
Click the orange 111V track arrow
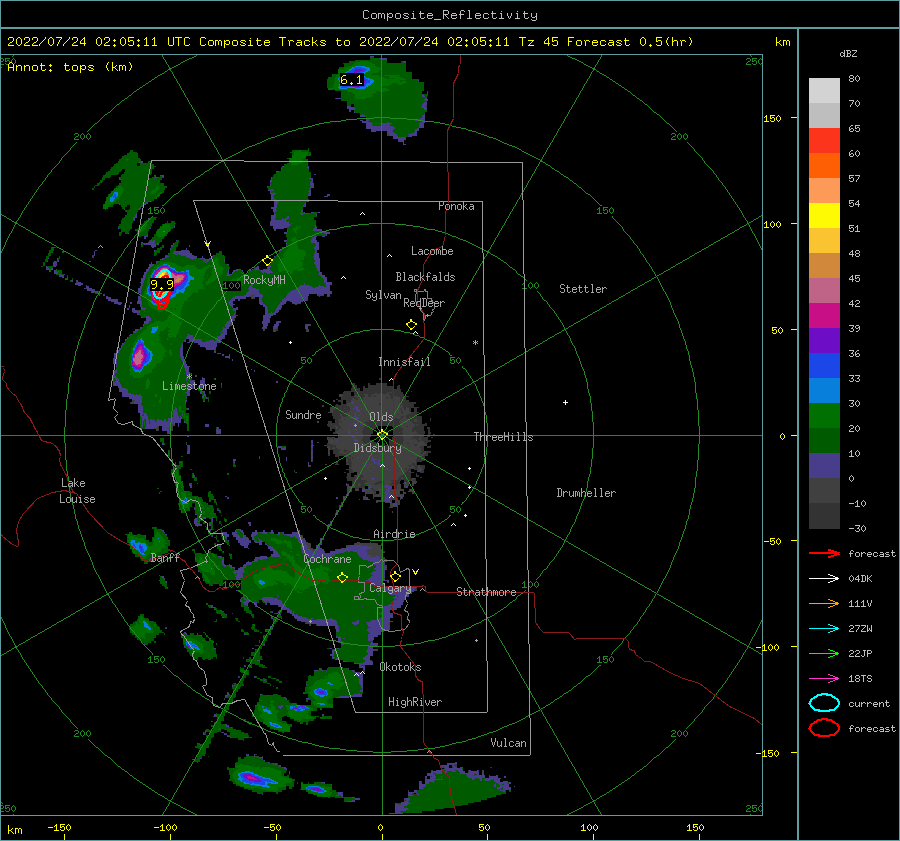pos(824,603)
